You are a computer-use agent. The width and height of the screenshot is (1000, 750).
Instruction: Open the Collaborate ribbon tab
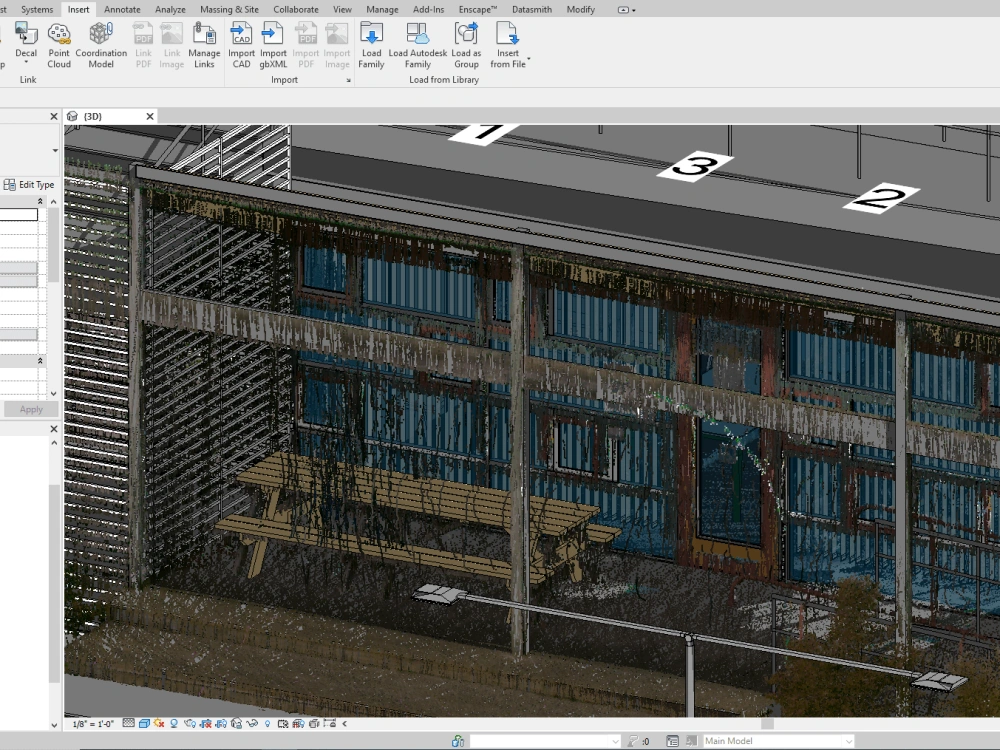295,9
